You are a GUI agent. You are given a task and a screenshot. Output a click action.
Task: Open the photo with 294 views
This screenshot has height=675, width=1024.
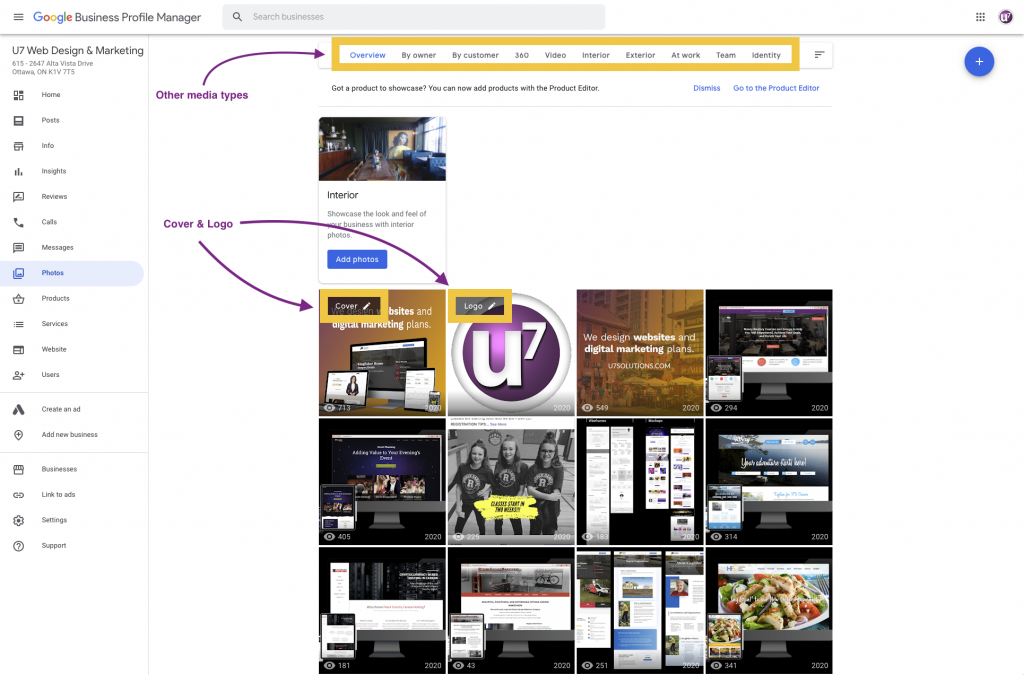click(x=769, y=353)
